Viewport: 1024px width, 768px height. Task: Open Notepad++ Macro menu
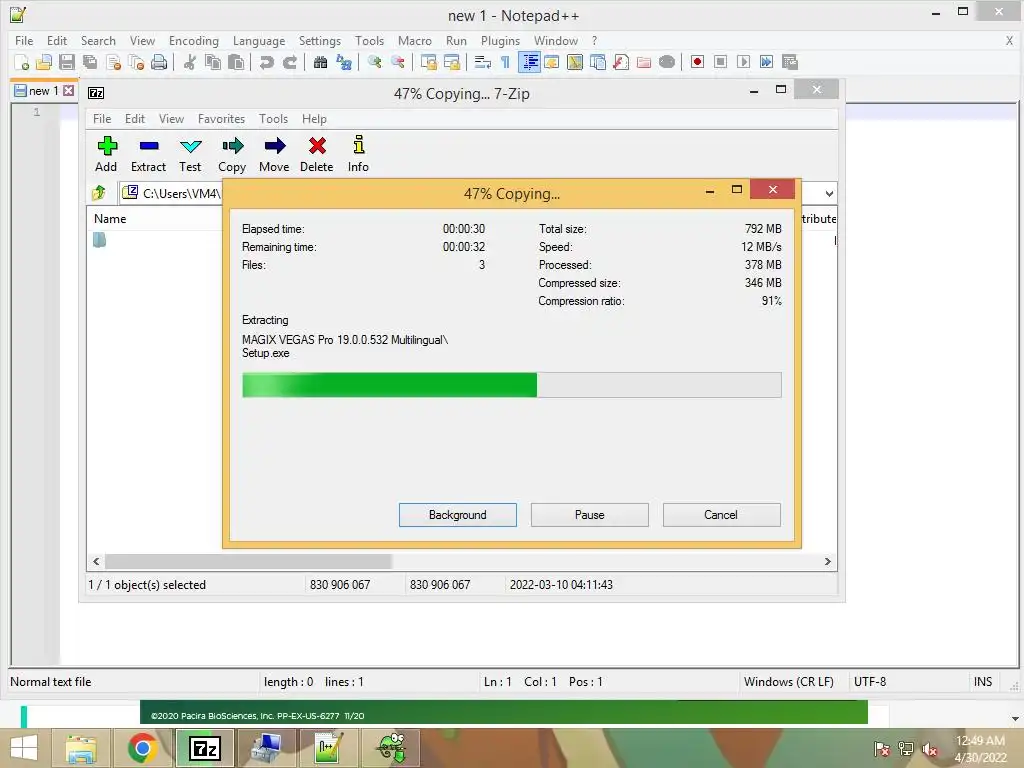[415, 40]
